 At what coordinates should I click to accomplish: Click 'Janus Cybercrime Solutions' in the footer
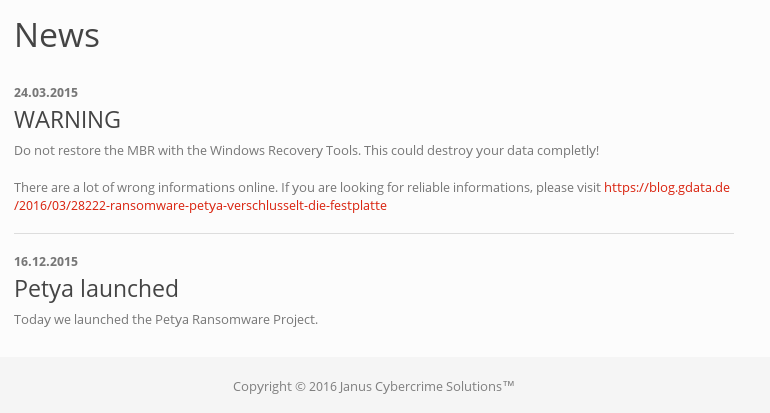pyautogui.click(x=427, y=386)
